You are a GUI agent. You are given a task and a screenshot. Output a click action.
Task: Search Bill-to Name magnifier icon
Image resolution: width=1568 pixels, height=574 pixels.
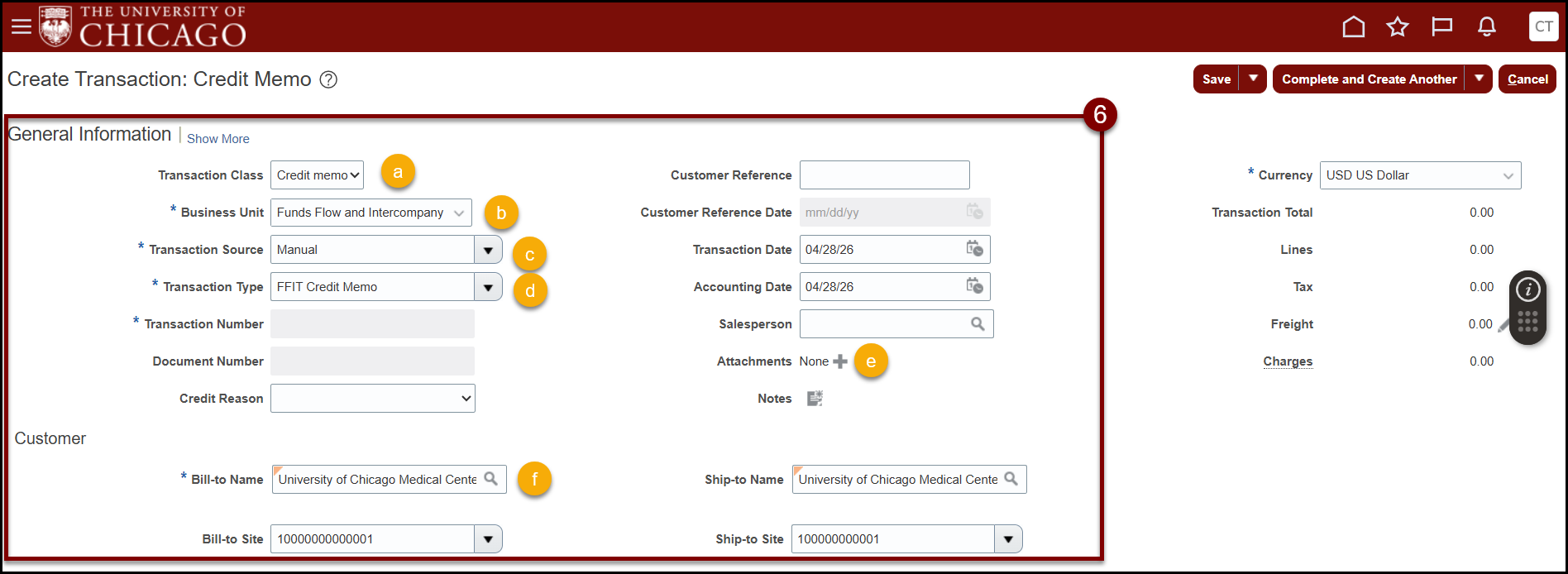click(491, 479)
